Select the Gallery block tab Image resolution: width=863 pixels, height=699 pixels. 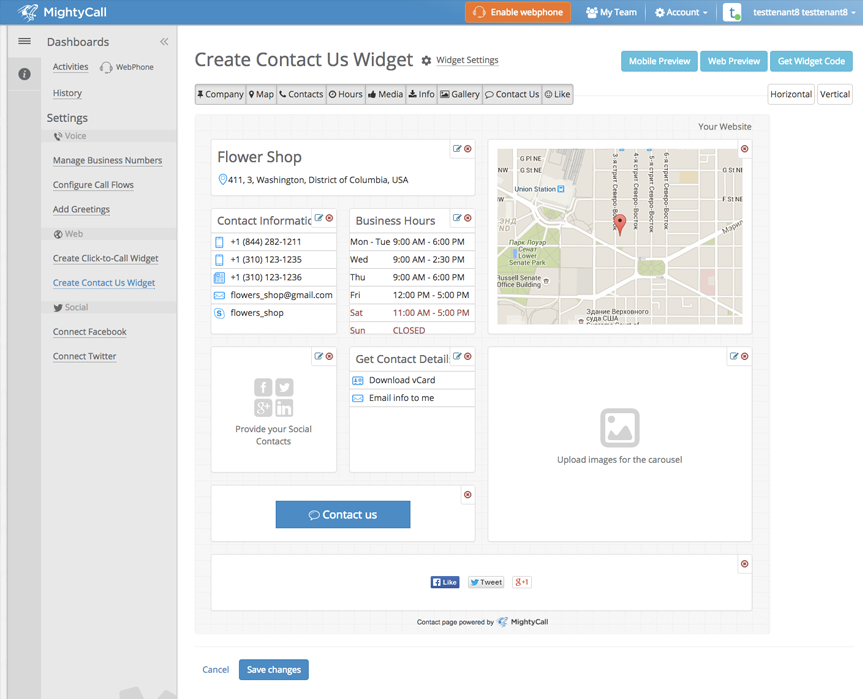[460, 94]
